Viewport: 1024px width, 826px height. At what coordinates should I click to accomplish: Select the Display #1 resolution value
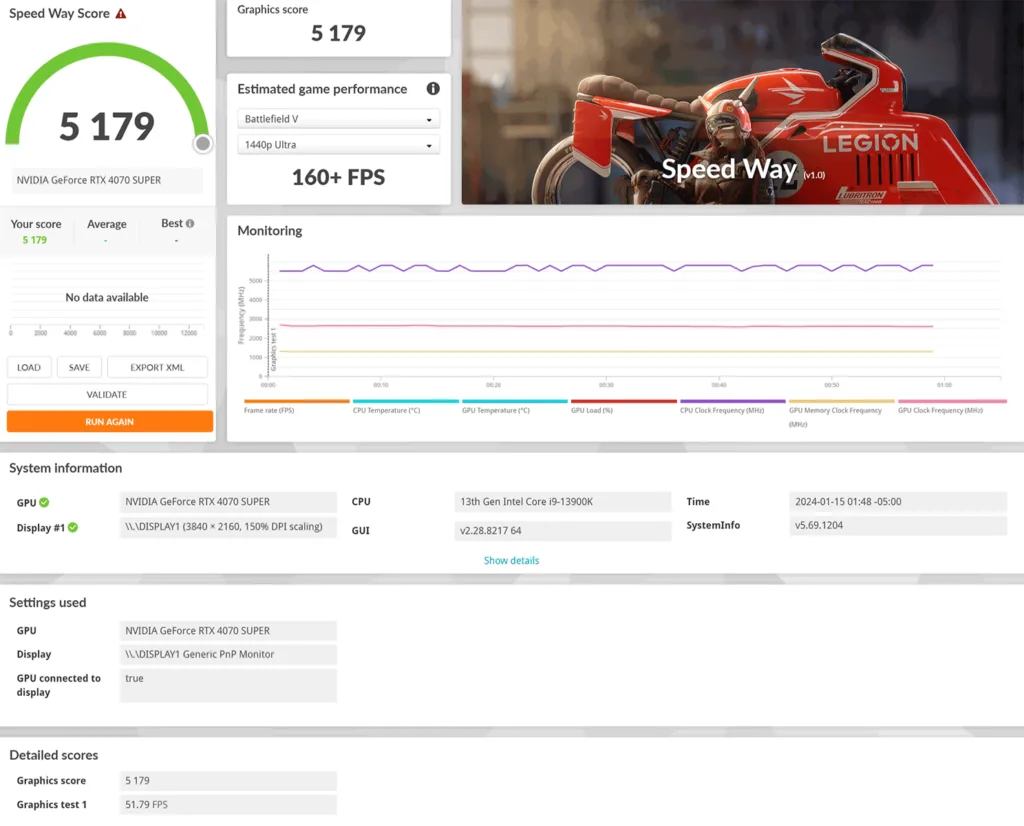tap(228, 527)
